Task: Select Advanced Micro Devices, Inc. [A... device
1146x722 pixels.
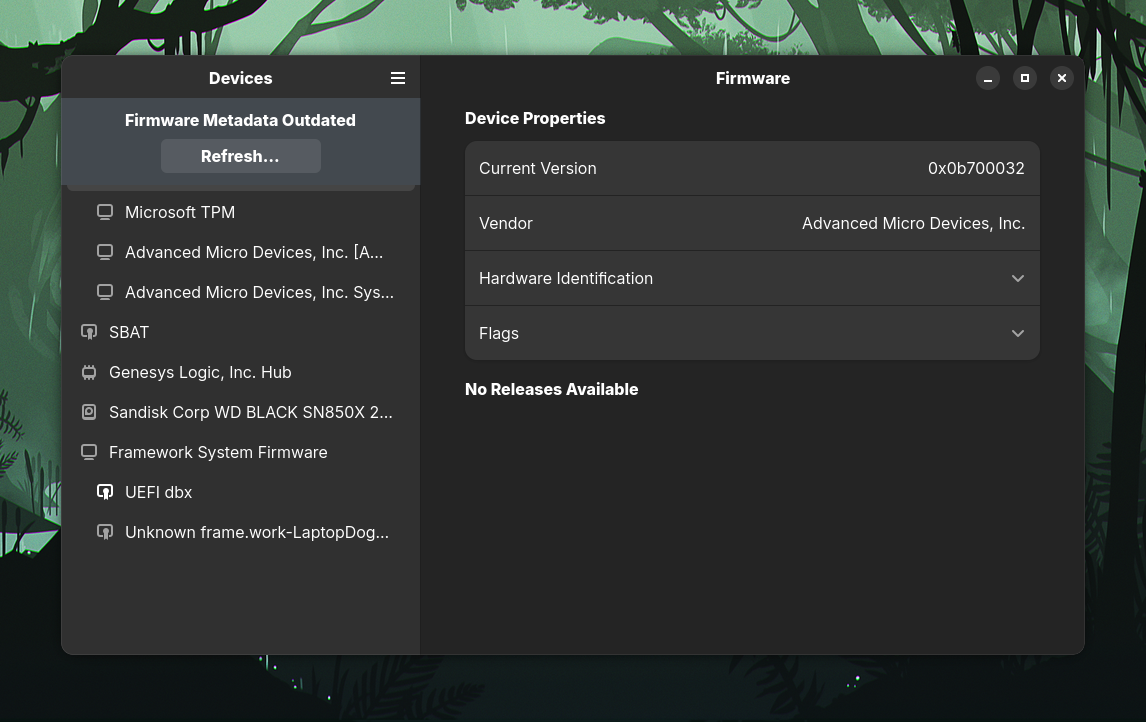Action: tap(253, 252)
